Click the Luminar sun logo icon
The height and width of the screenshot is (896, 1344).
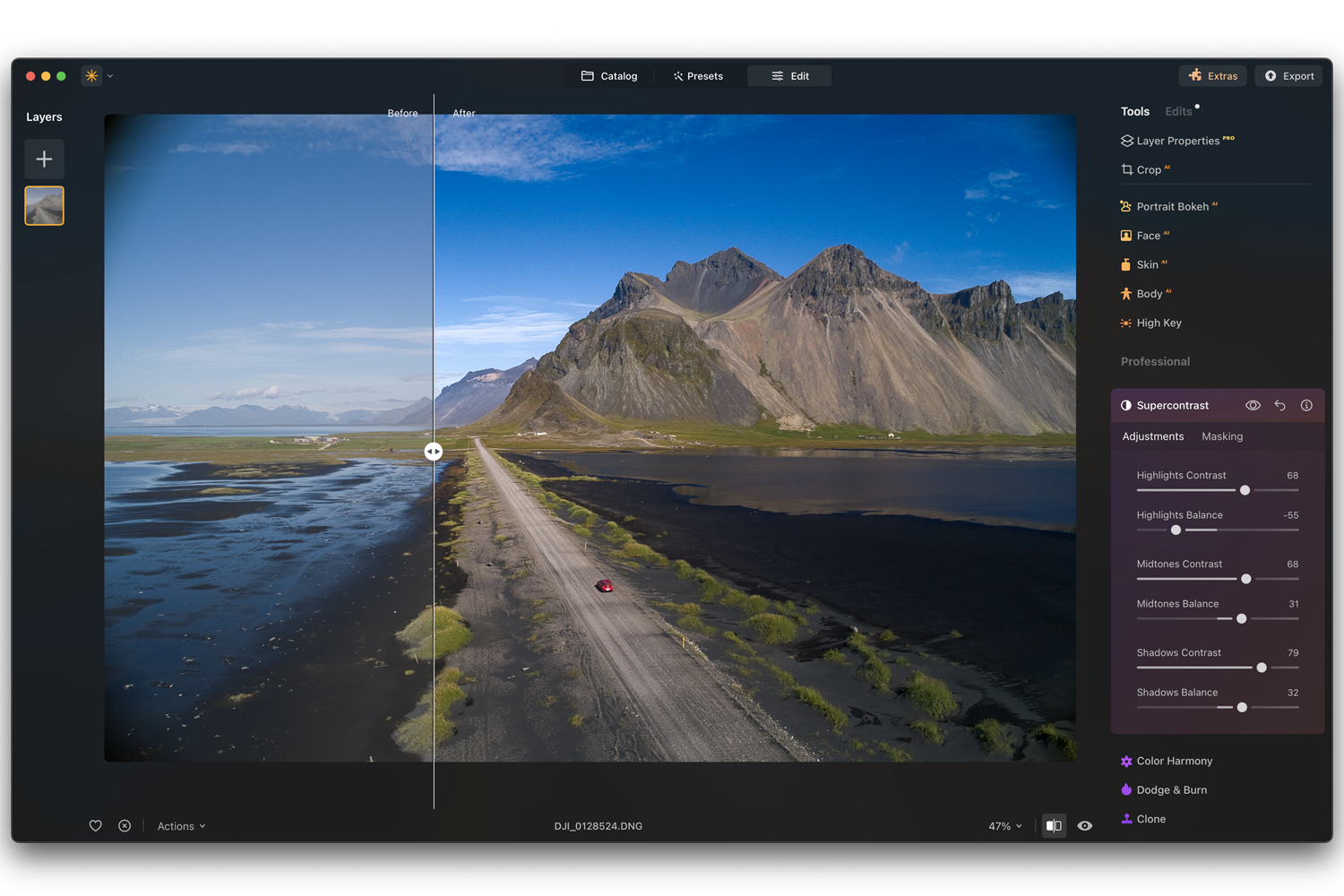point(91,76)
